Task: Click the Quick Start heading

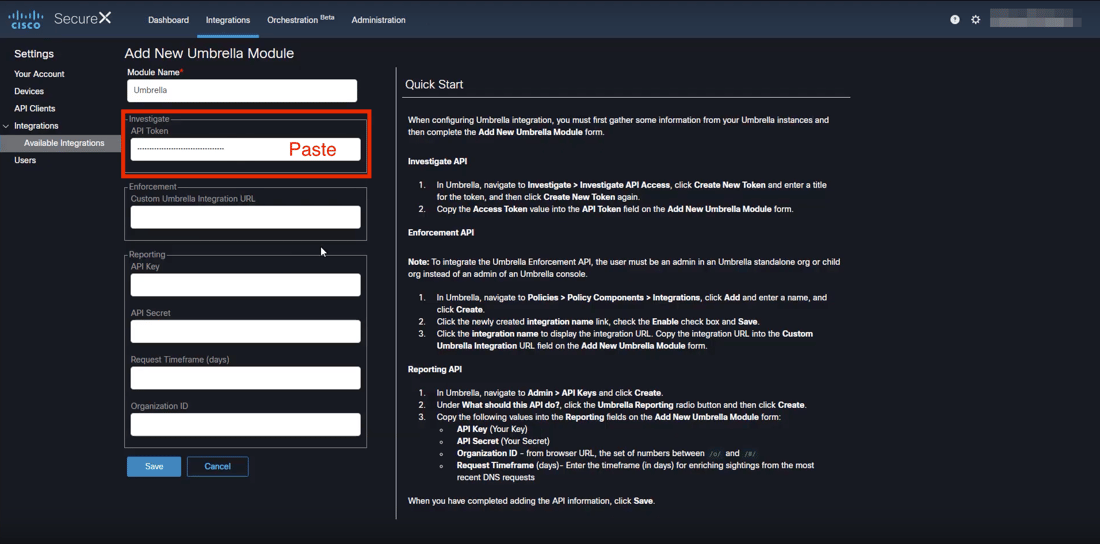Action: (x=434, y=85)
